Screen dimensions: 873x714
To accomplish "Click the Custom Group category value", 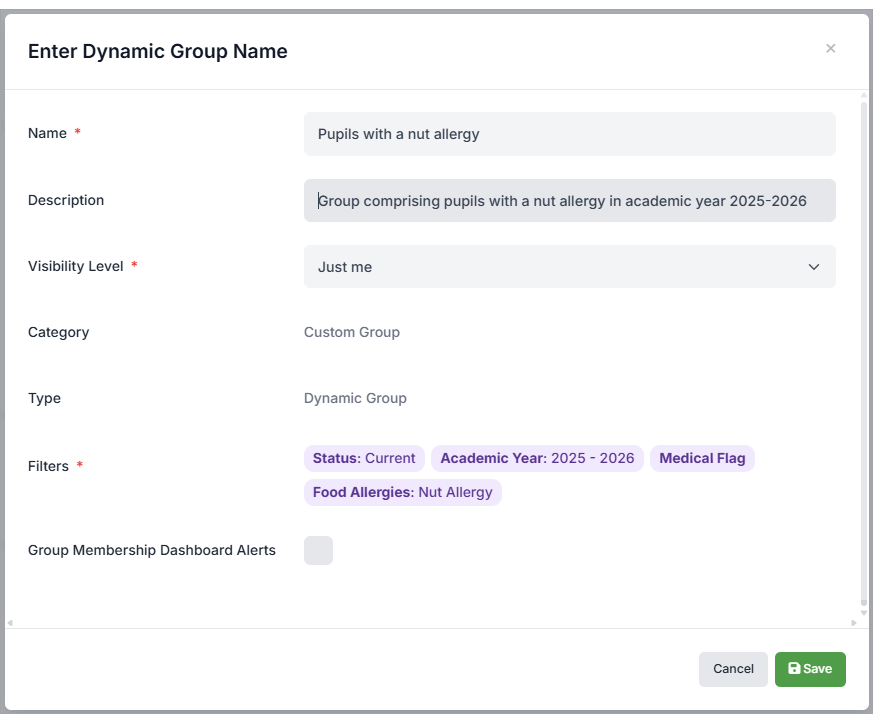I will (352, 332).
